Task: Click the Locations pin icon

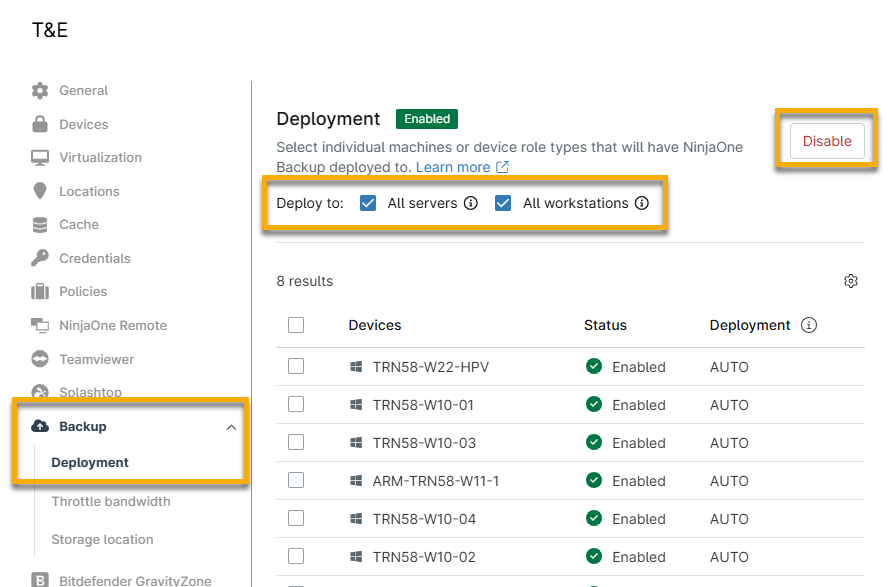Action: 40,191
